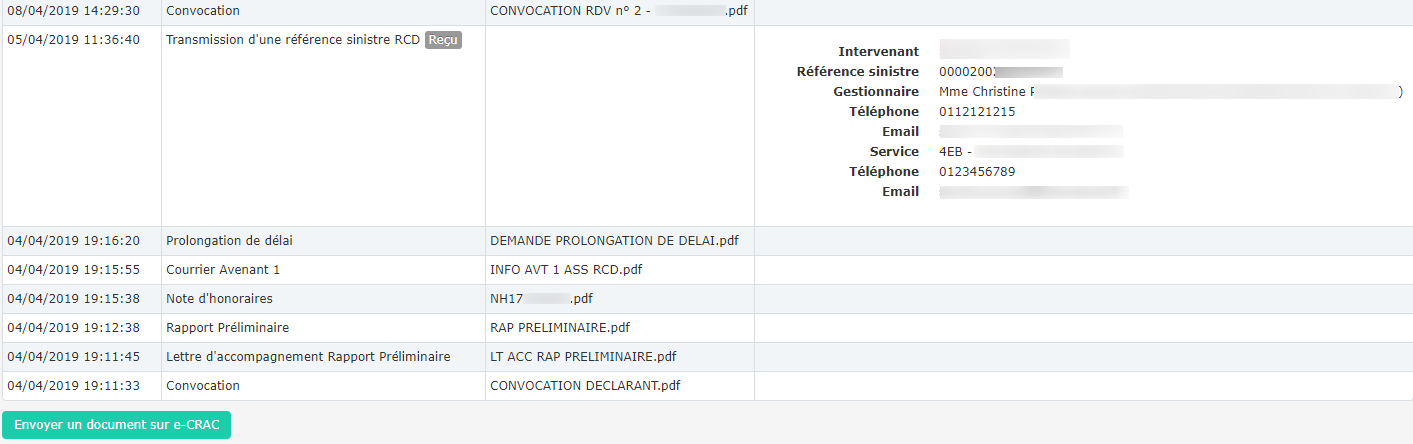Click the 05/04/2019 11:36:40 date cell

pyautogui.click(x=73, y=40)
